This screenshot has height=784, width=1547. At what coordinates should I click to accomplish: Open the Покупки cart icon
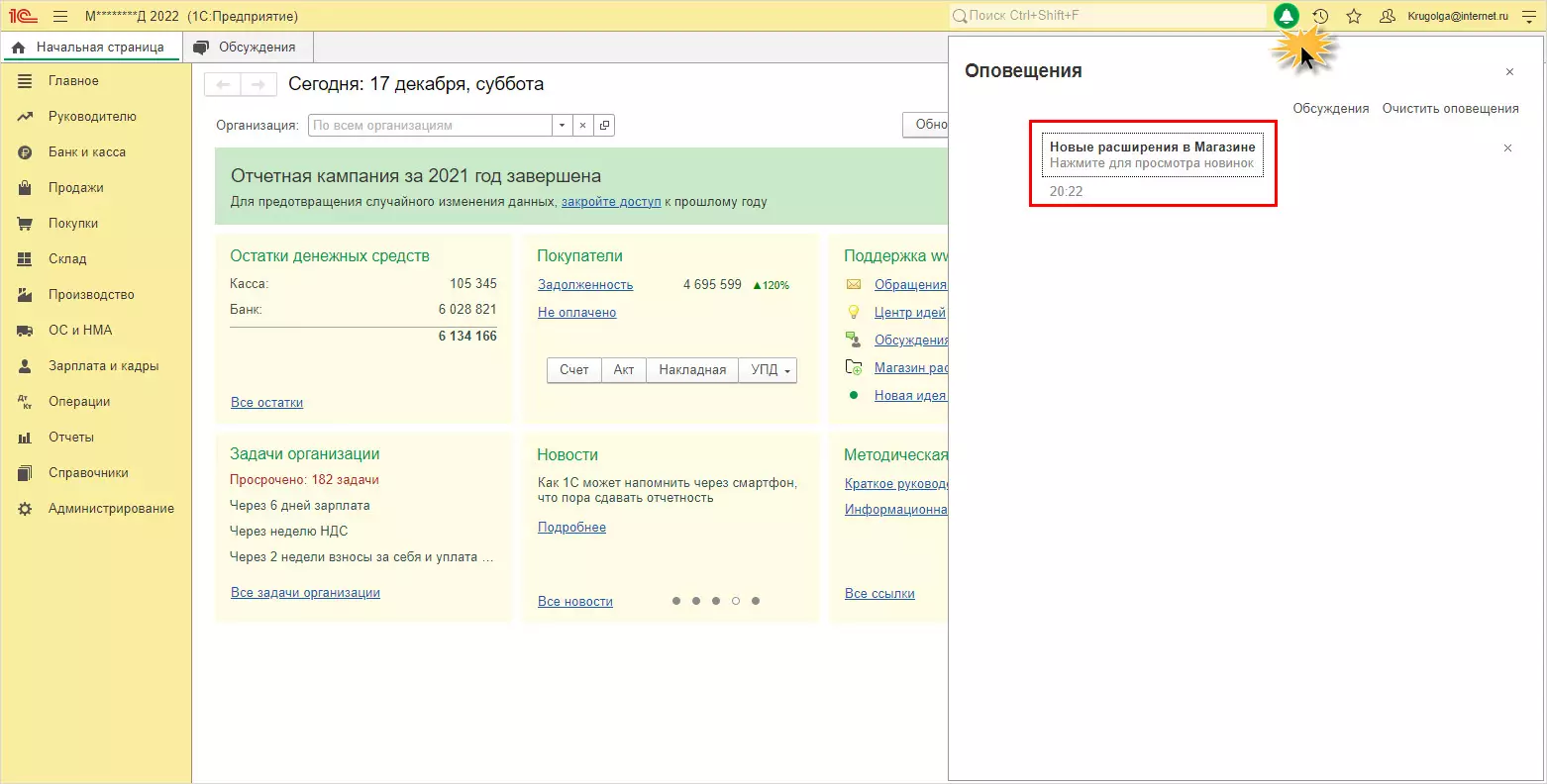(25, 224)
